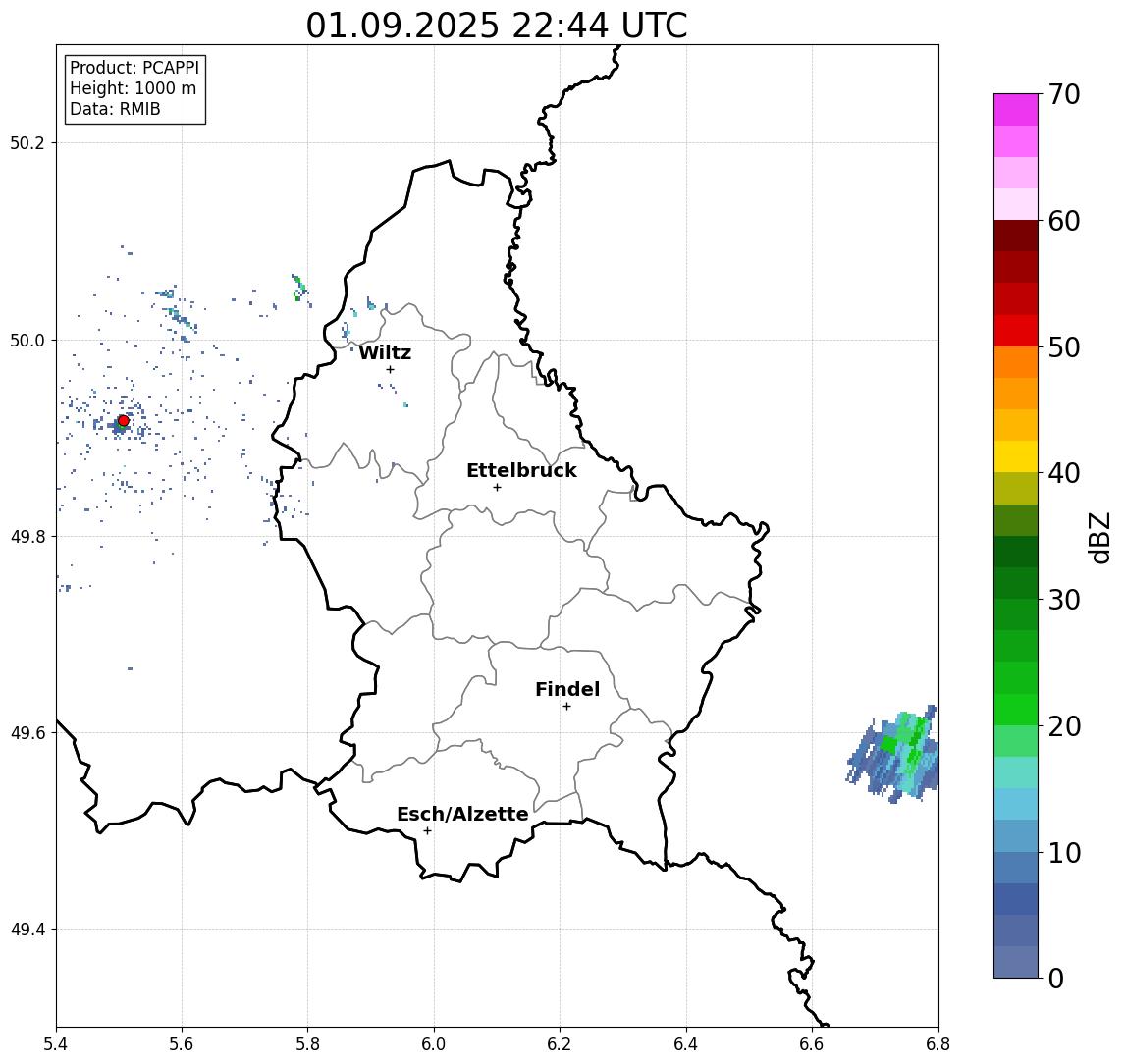The width and height of the screenshot is (1124, 1064).
Task: Click the 40 label on the colorbar
Action: pos(1064,473)
